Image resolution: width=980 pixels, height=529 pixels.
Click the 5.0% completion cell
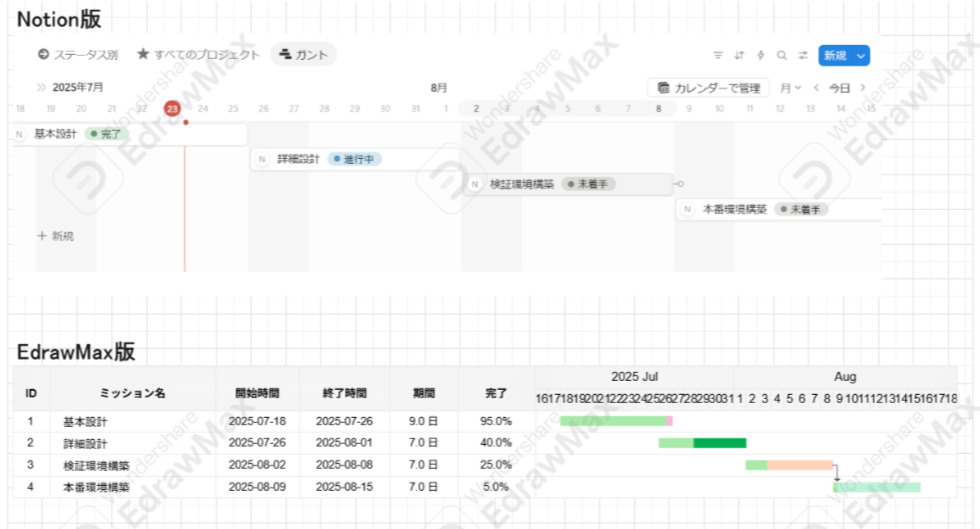[496, 486]
